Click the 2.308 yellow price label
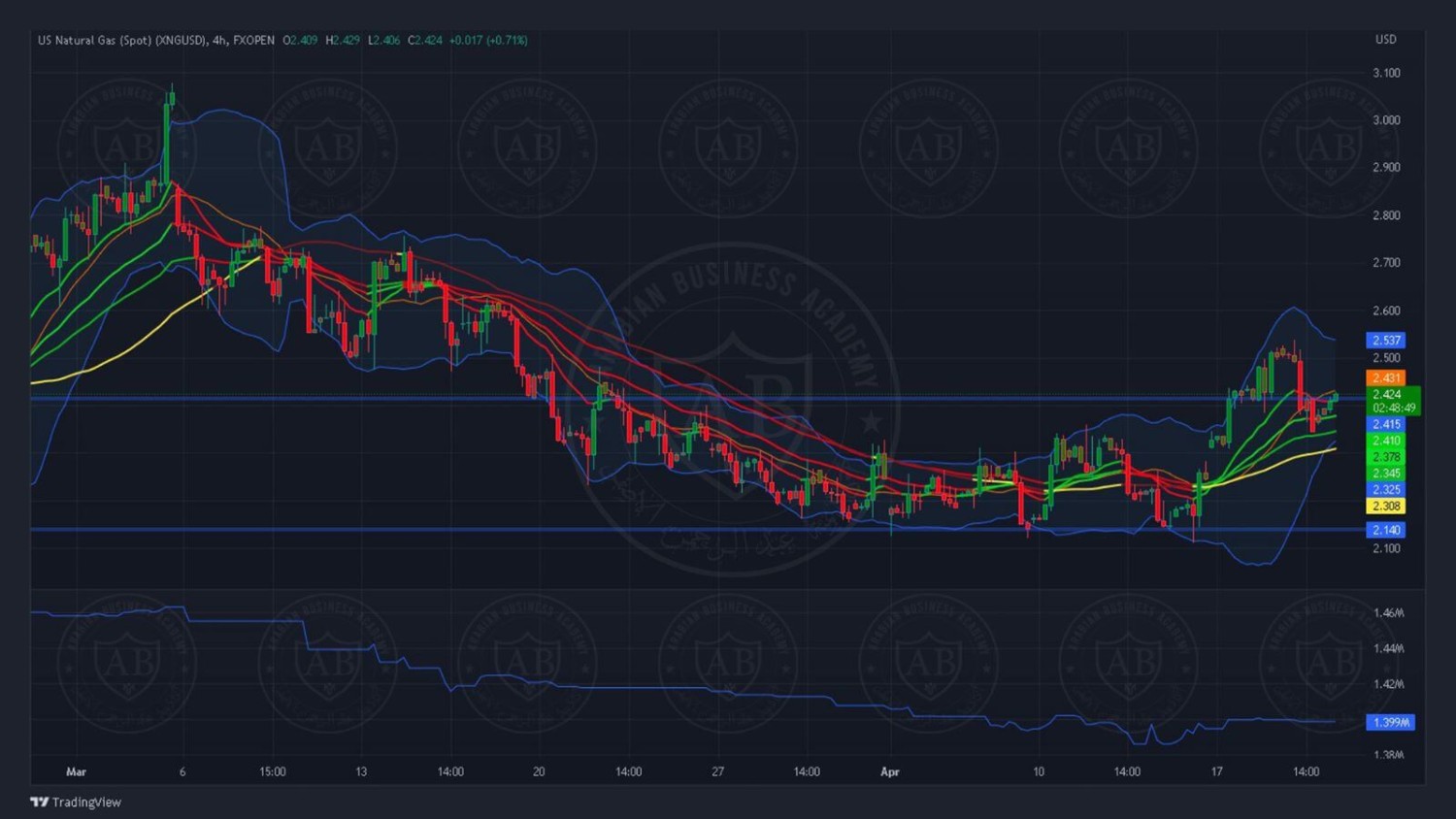This screenshot has height=819, width=1456. click(x=1386, y=506)
